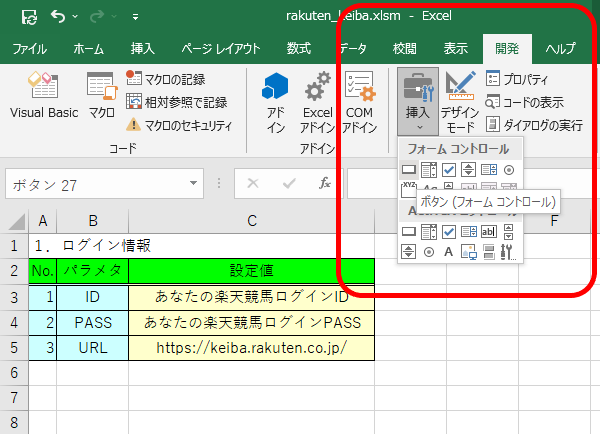Click ダイアログの実行 (Run Dialog)

pyautogui.click(x=534, y=125)
